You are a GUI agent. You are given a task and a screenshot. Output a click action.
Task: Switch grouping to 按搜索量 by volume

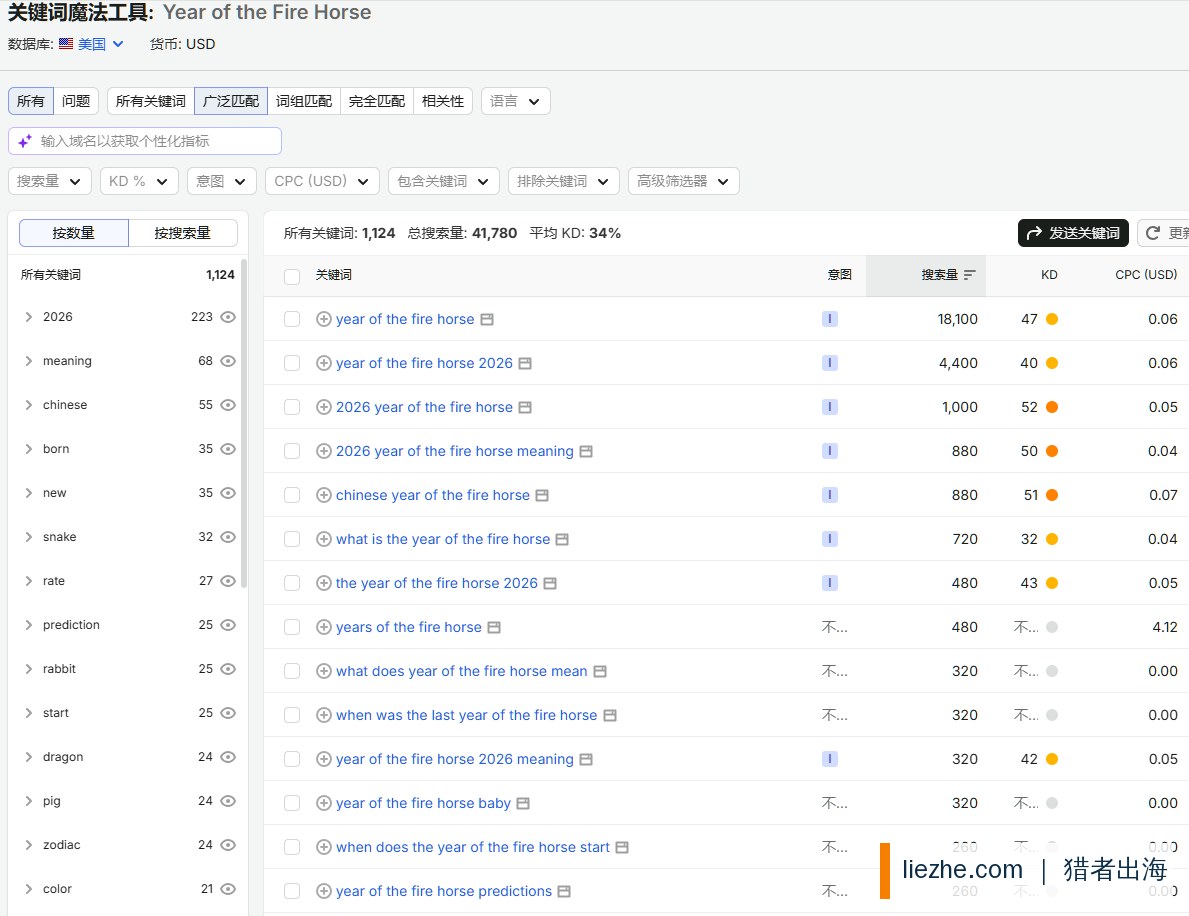pyautogui.click(x=183, y=233)
